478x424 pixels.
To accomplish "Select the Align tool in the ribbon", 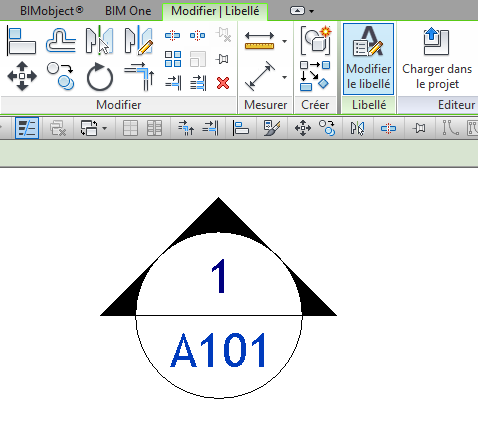I will coord(22,41).
